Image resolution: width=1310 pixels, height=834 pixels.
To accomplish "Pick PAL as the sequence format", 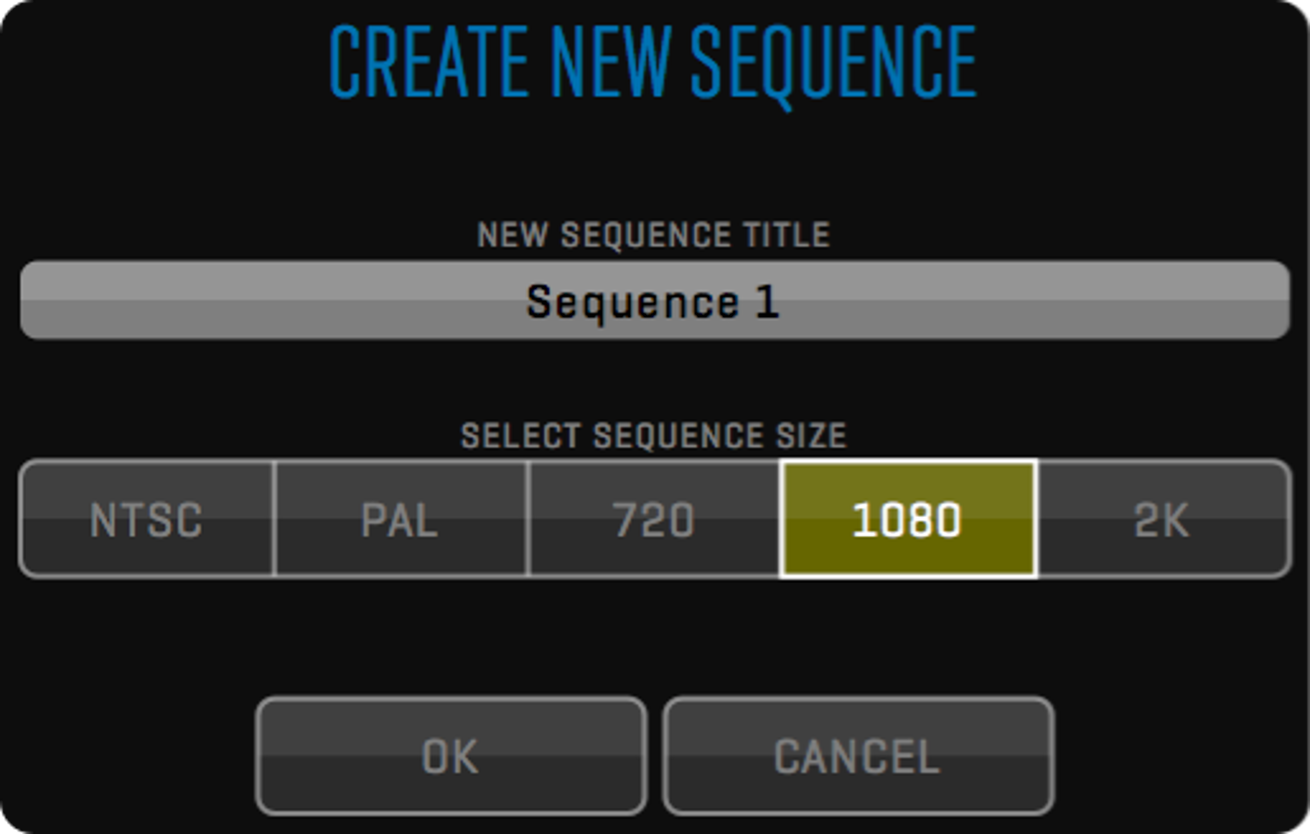I will tap(400, 519).
